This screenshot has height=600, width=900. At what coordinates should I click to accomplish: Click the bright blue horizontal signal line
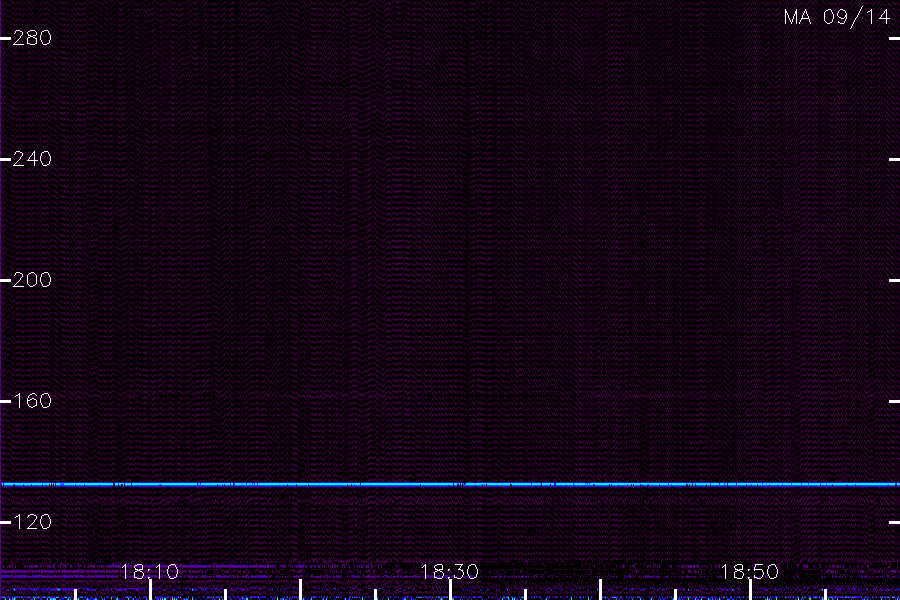coord(450,485)
